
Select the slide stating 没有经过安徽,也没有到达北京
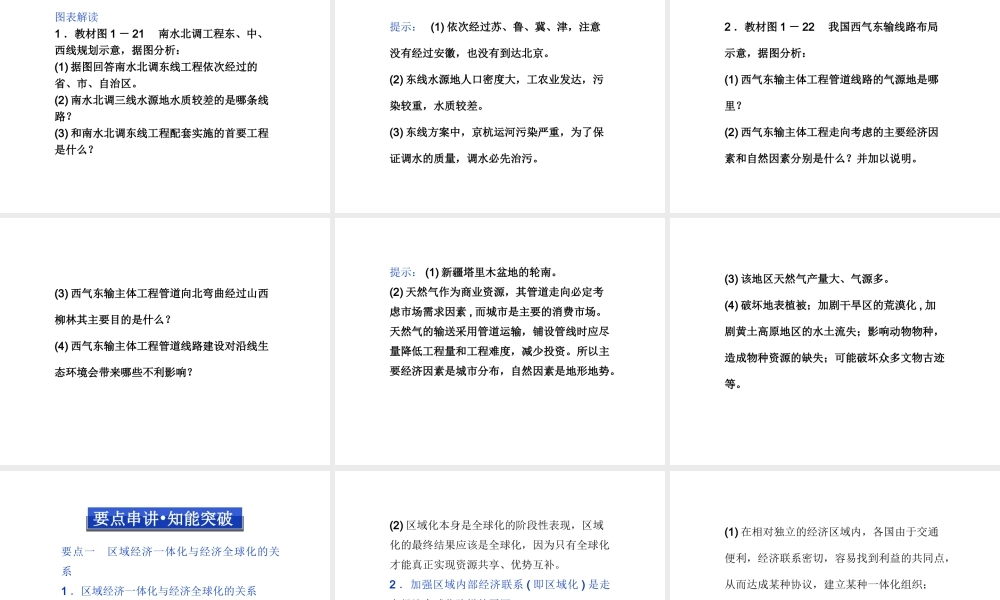(499, 105)
